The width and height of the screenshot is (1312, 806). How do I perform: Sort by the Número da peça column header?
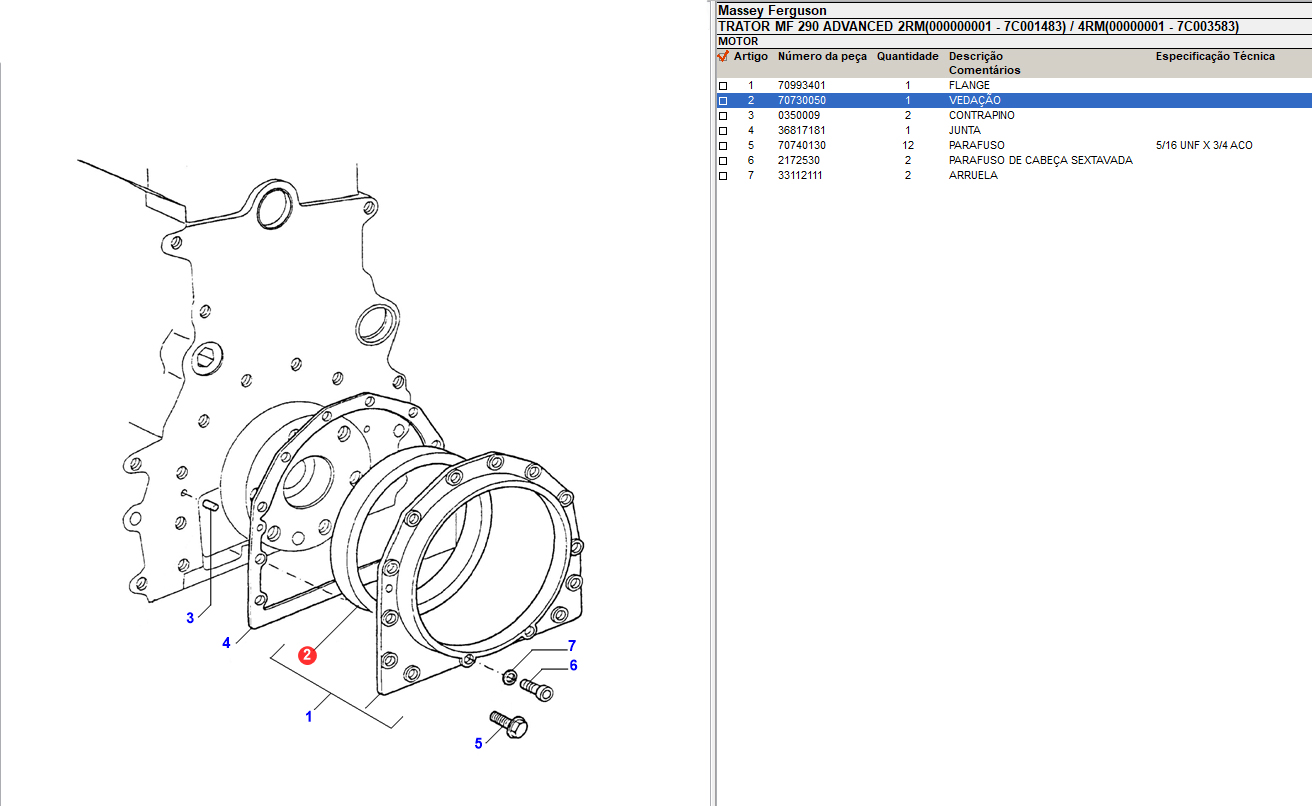(822, 57)
